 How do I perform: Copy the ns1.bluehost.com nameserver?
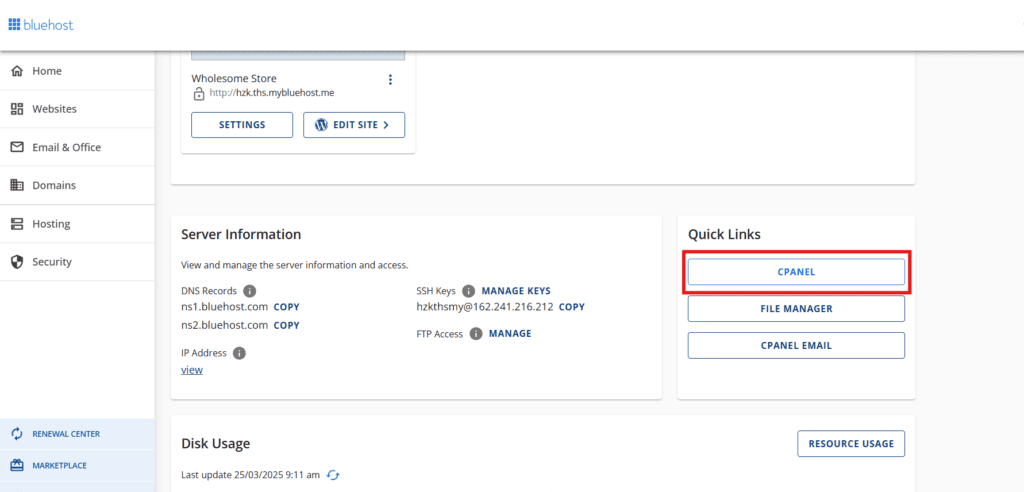point(287,306)
